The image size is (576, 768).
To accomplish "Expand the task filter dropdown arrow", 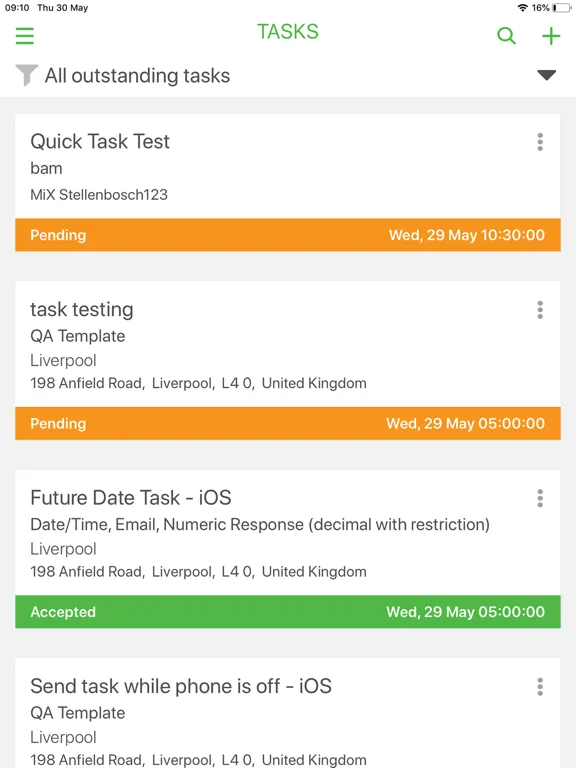I will [546, 75].
